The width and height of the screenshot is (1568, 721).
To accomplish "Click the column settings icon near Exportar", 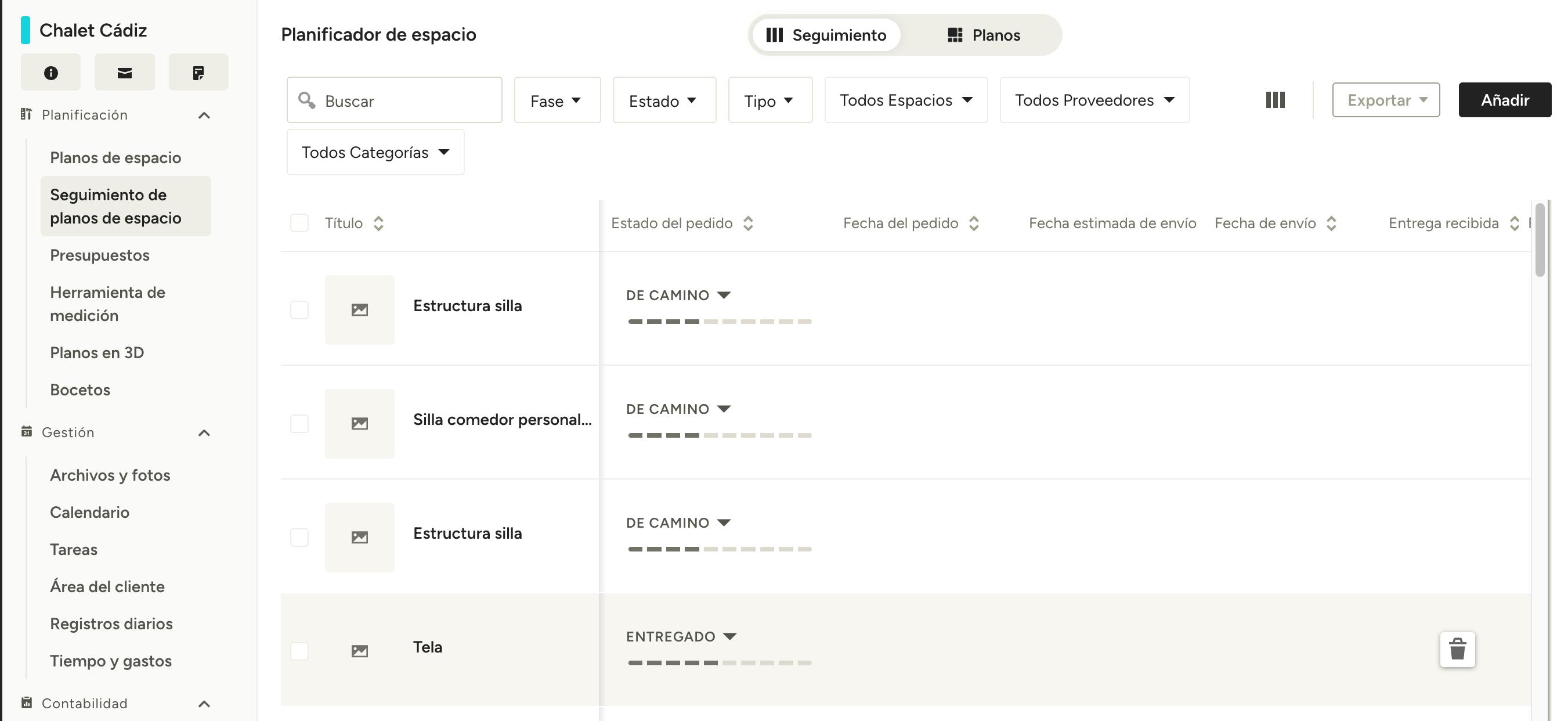I will point(1274,100).
